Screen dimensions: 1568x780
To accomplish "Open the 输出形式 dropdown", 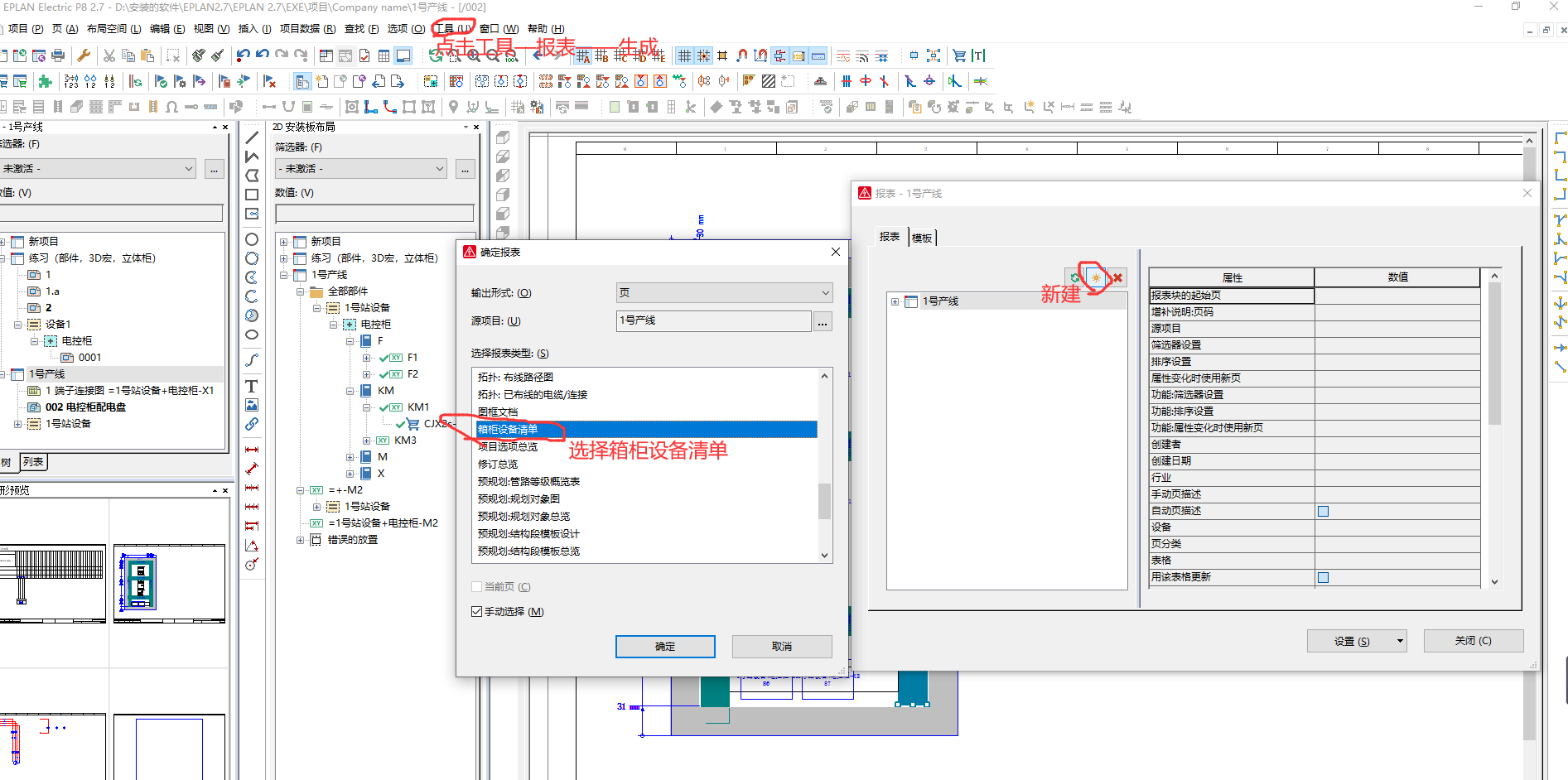I will [724, 293].
